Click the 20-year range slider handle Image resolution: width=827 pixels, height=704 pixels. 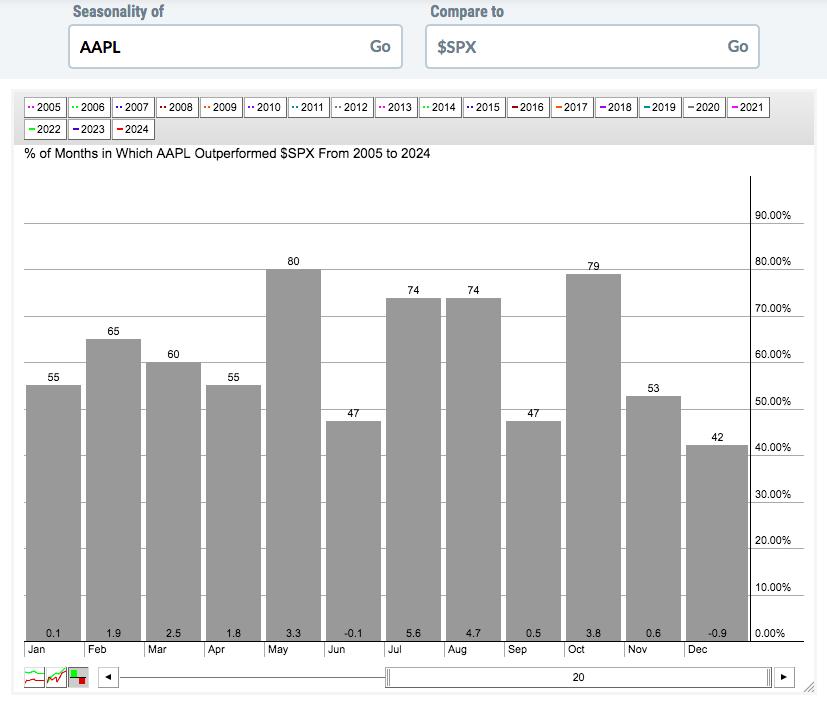pyautogui.click(x=578, y=677)
